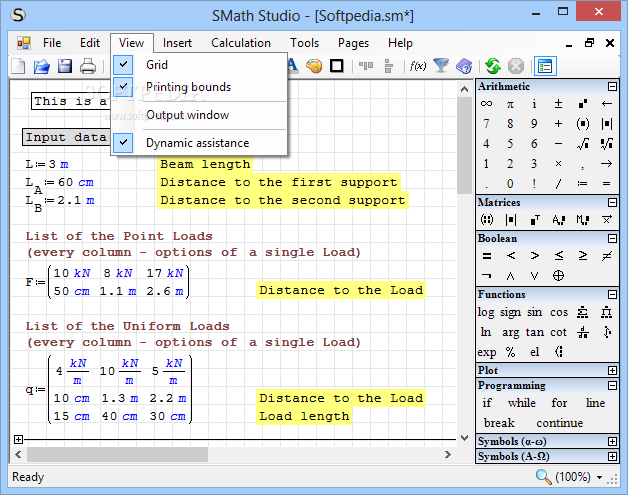Collapse the Matrices panel
The width and height of the screenshot is (628, 495).
[x=612, y=202]
